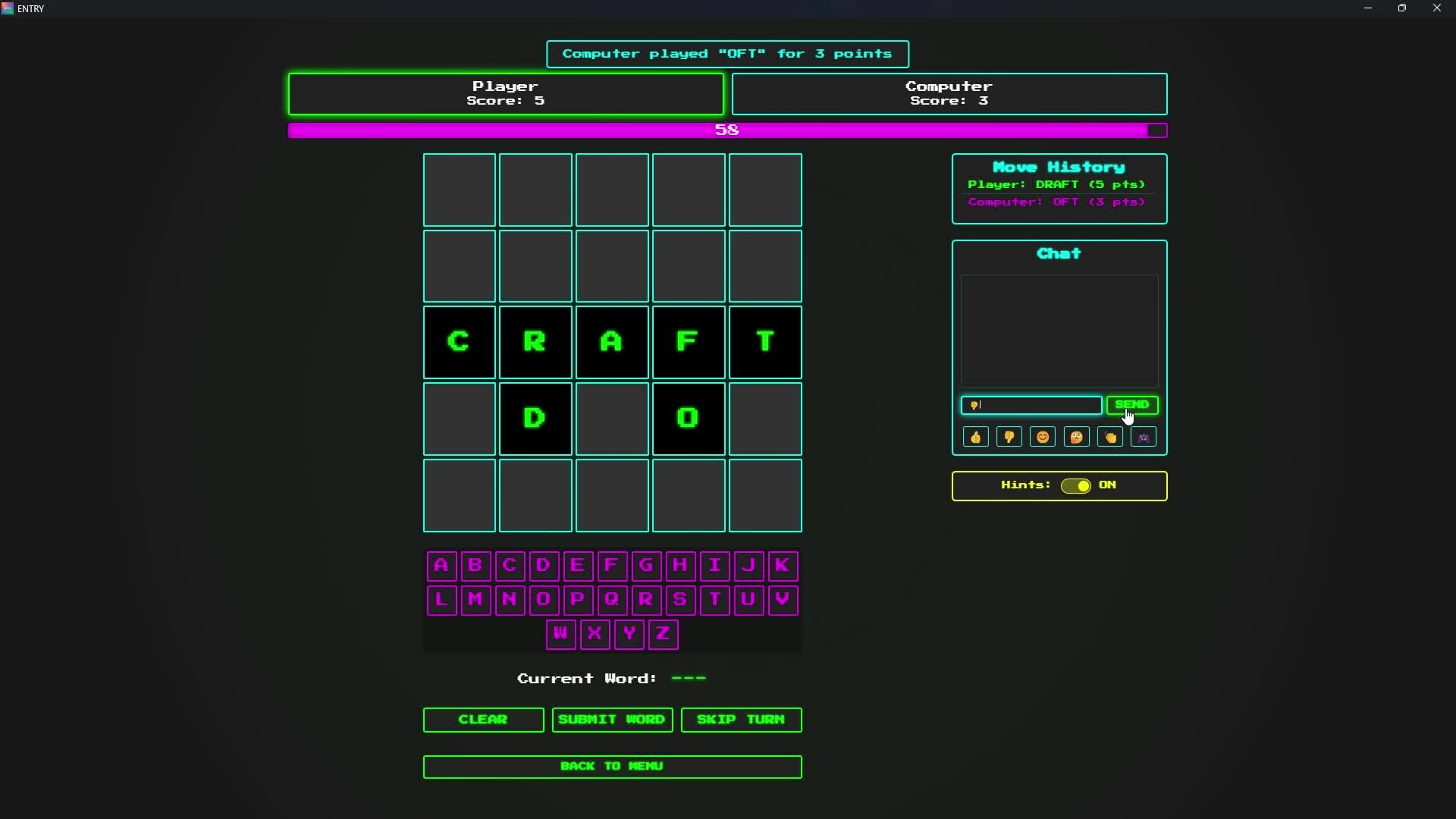Insert the thinking face emoji
The height and width of the screenshot is (819, 1456).
coord(1076,437)
